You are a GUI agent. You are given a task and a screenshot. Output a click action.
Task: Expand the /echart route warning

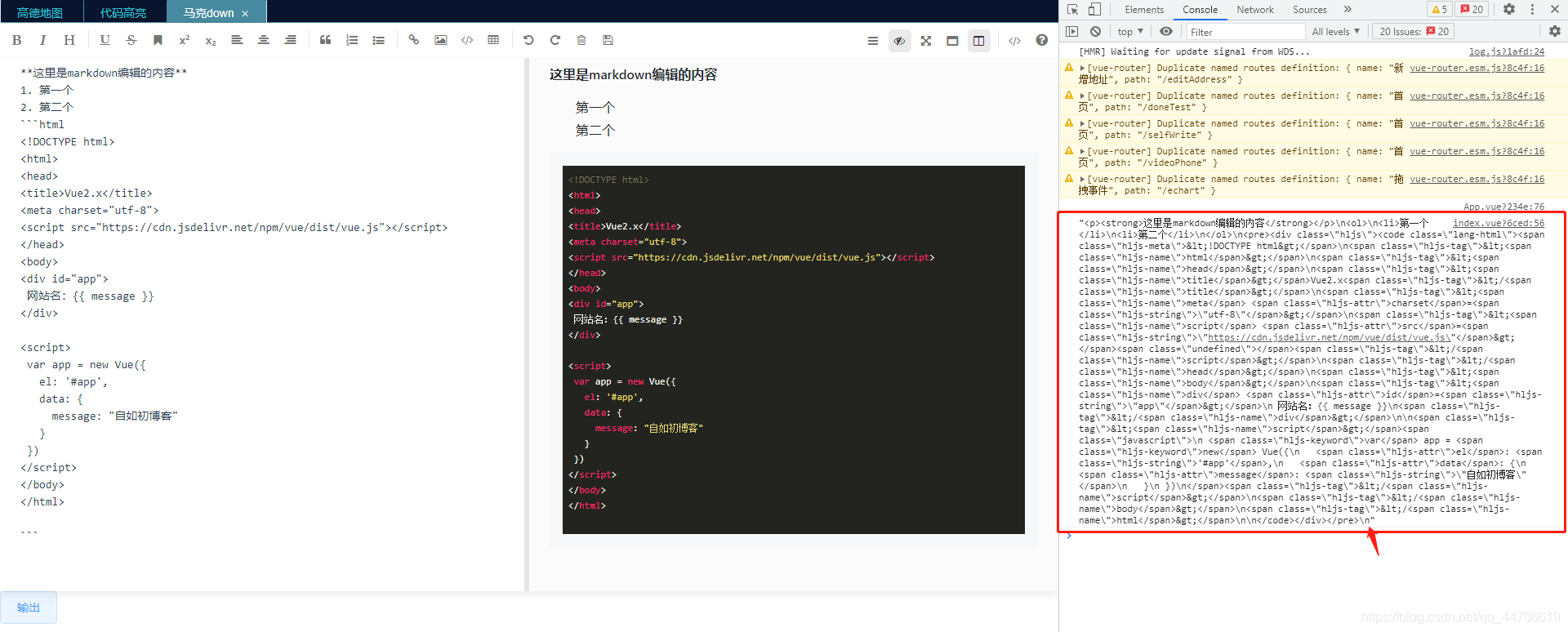[1083, 180]
